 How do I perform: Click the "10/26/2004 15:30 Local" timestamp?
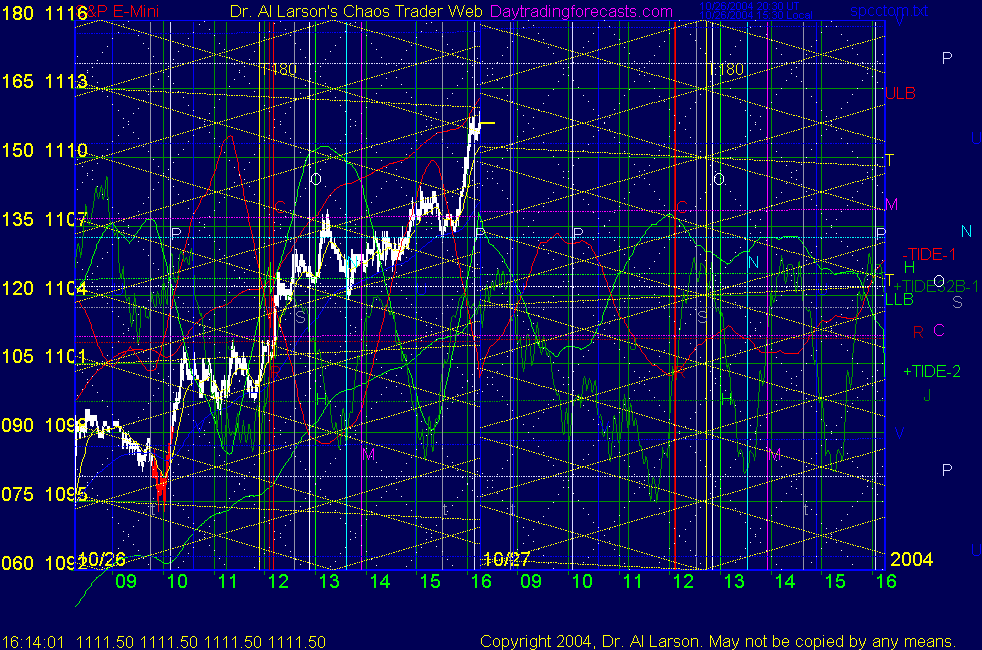point(756,15)
